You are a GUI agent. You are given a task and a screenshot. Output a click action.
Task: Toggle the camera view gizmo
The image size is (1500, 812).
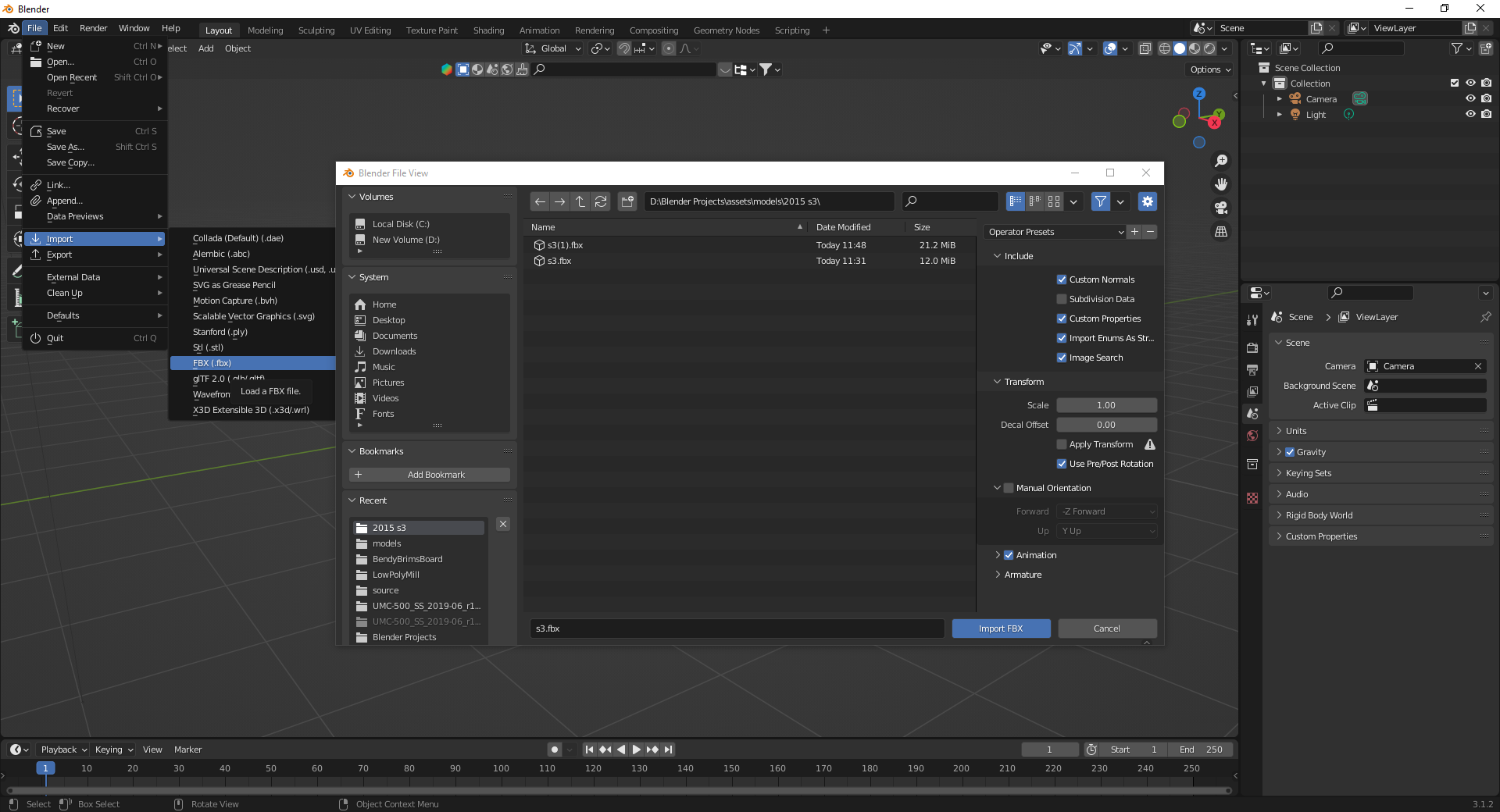(1221, 208)
